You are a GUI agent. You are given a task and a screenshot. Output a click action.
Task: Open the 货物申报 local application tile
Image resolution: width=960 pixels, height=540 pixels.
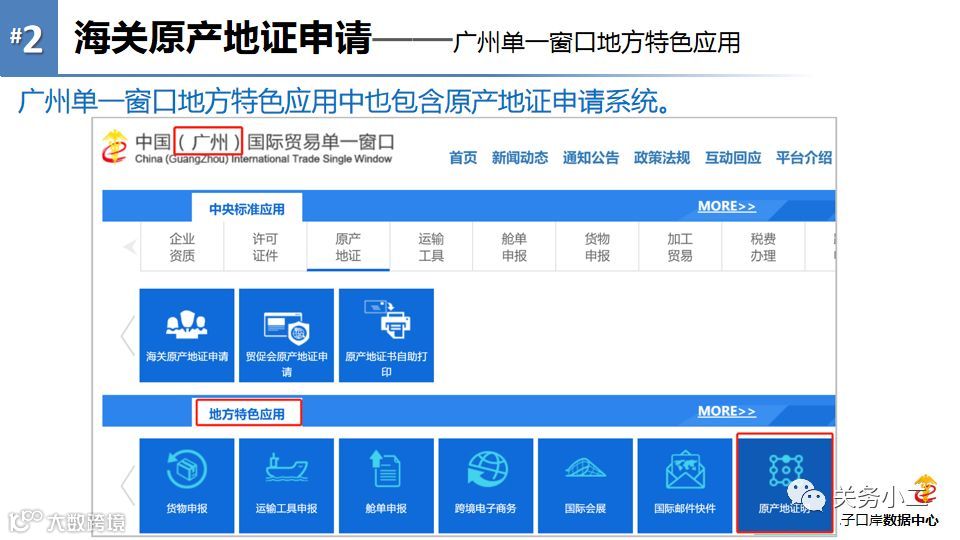click(187, 486)
